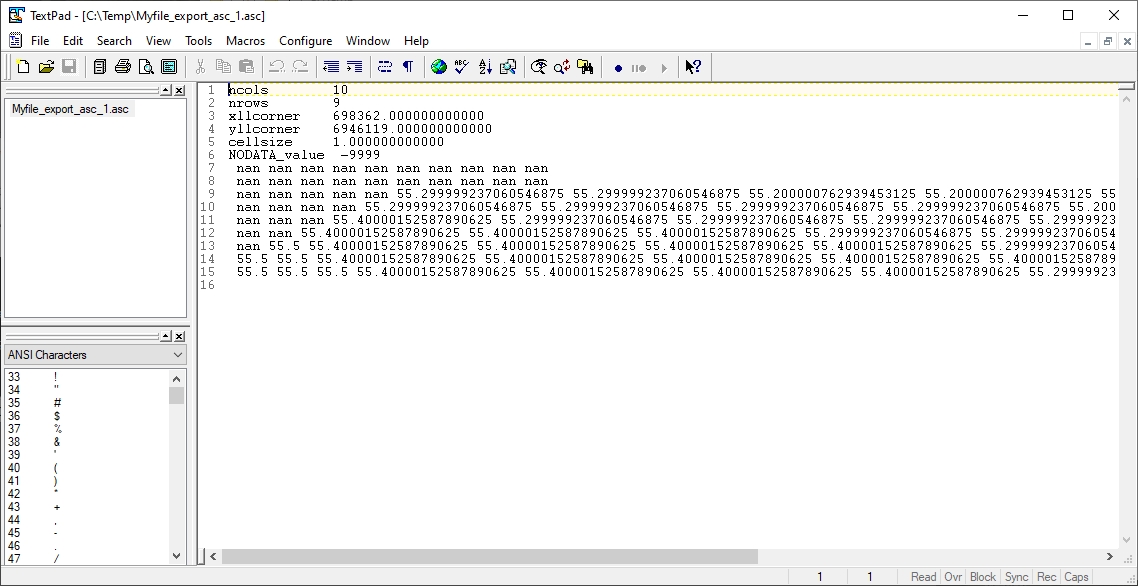1138x586 pixels.
Task: Activate context-sensitive help
Action: tap(693, 66)
